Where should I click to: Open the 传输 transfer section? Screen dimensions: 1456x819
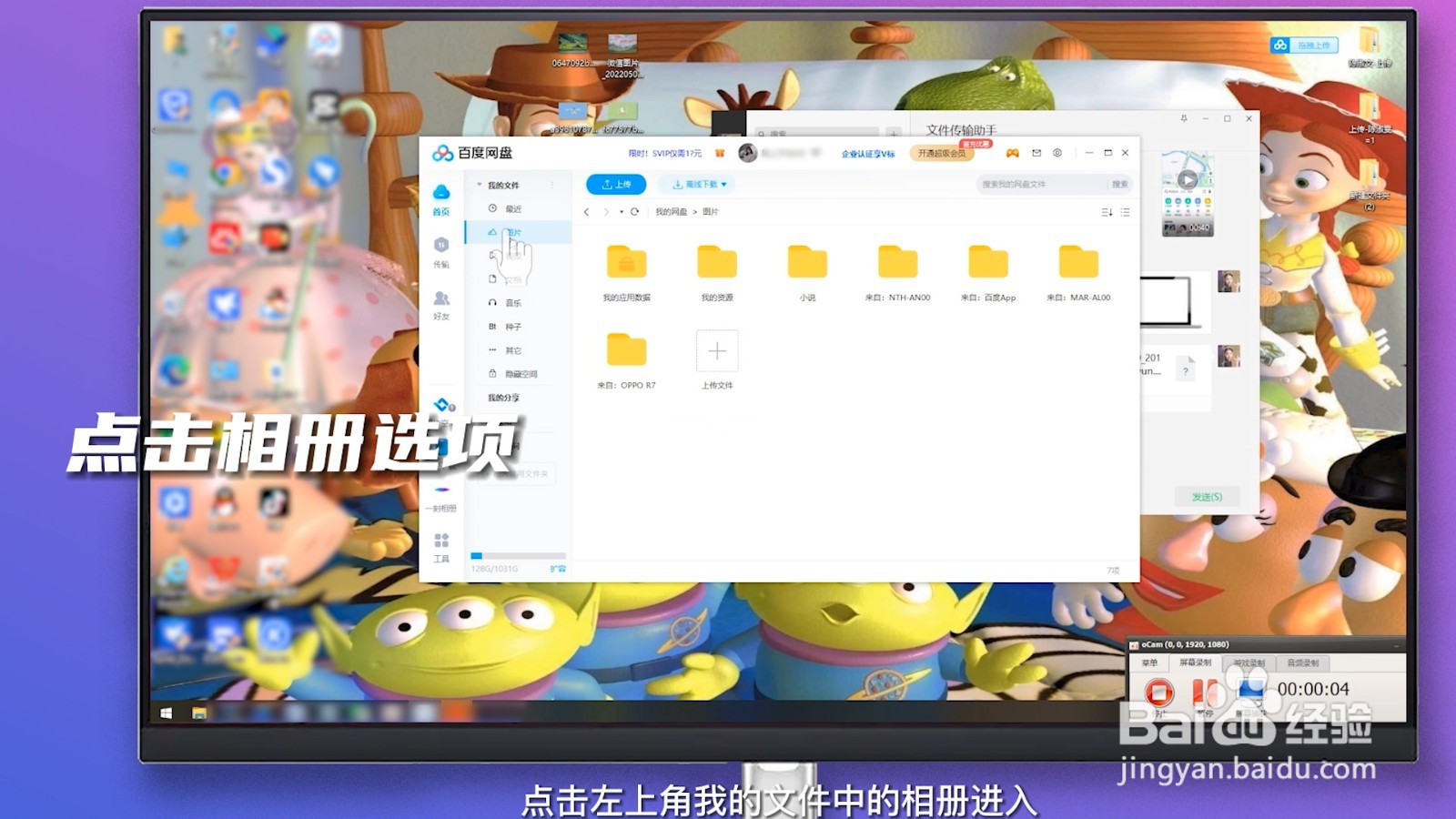441,252
